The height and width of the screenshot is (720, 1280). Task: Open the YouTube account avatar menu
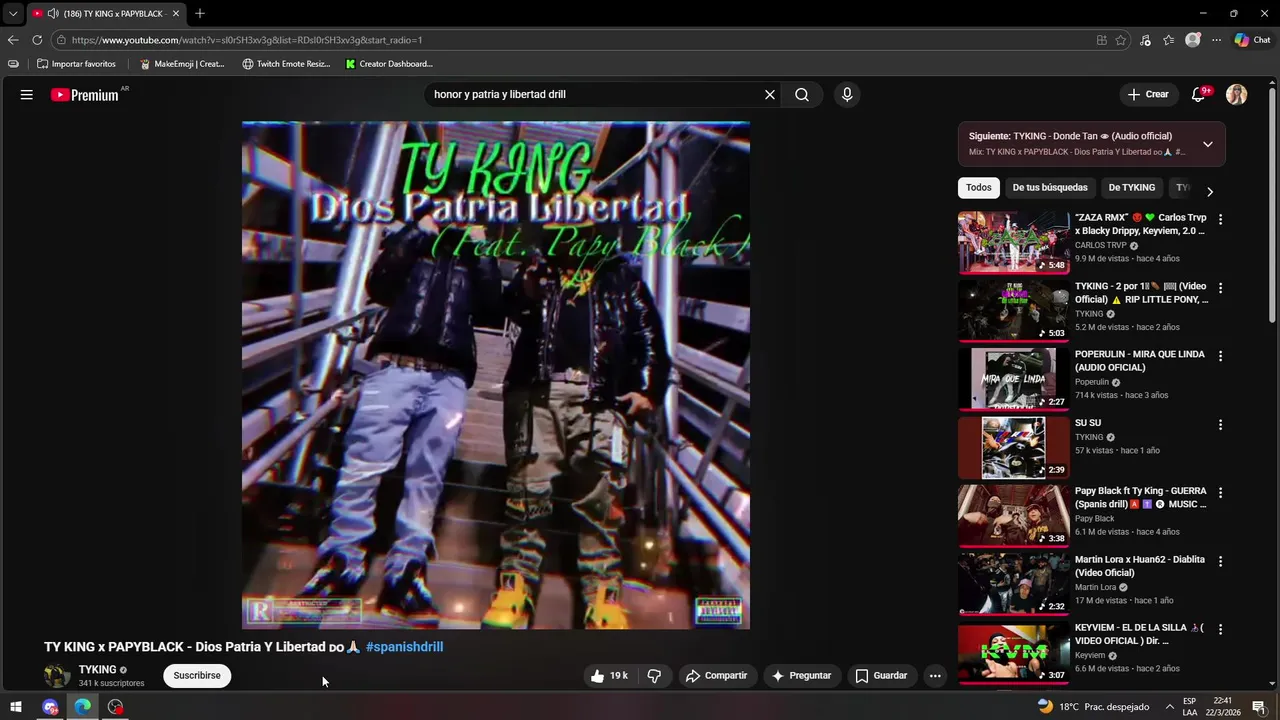click(1237, 95)
